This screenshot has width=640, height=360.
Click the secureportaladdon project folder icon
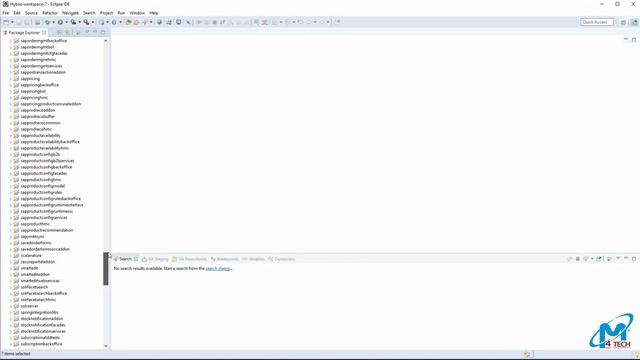click(x=16, y=262)
